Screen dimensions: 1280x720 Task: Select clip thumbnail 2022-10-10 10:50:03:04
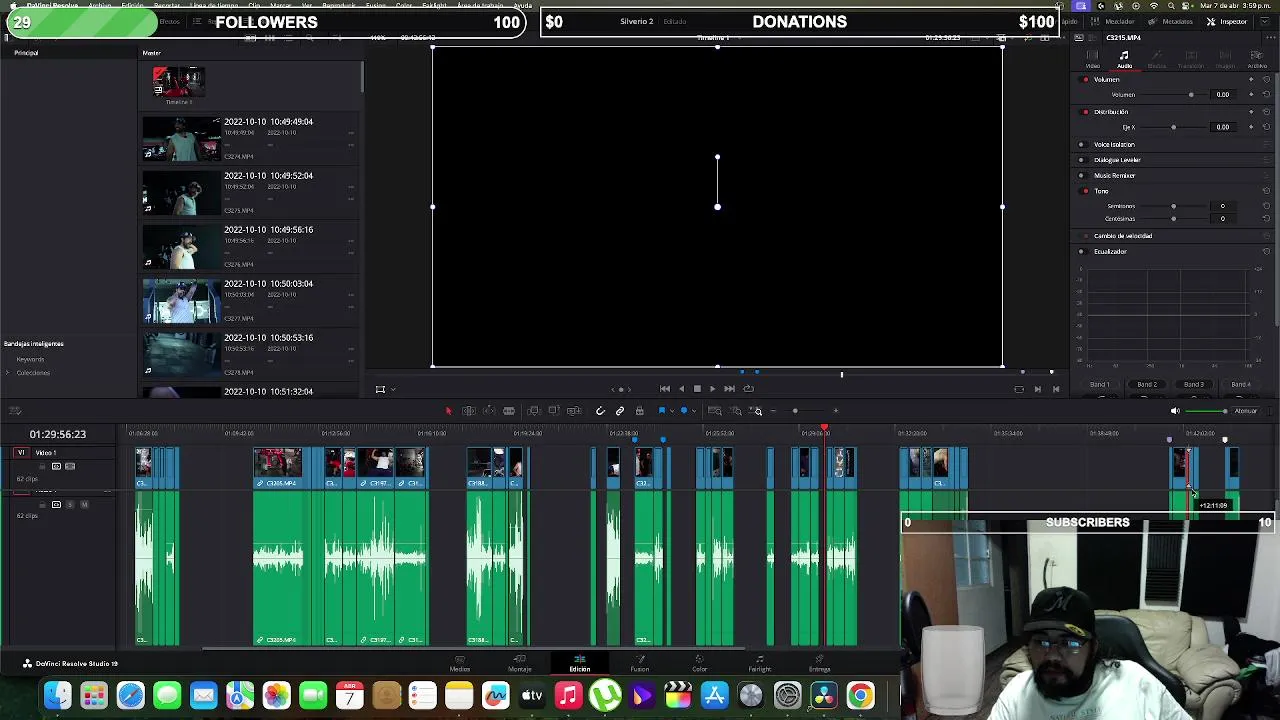click(x=181, y=301)
